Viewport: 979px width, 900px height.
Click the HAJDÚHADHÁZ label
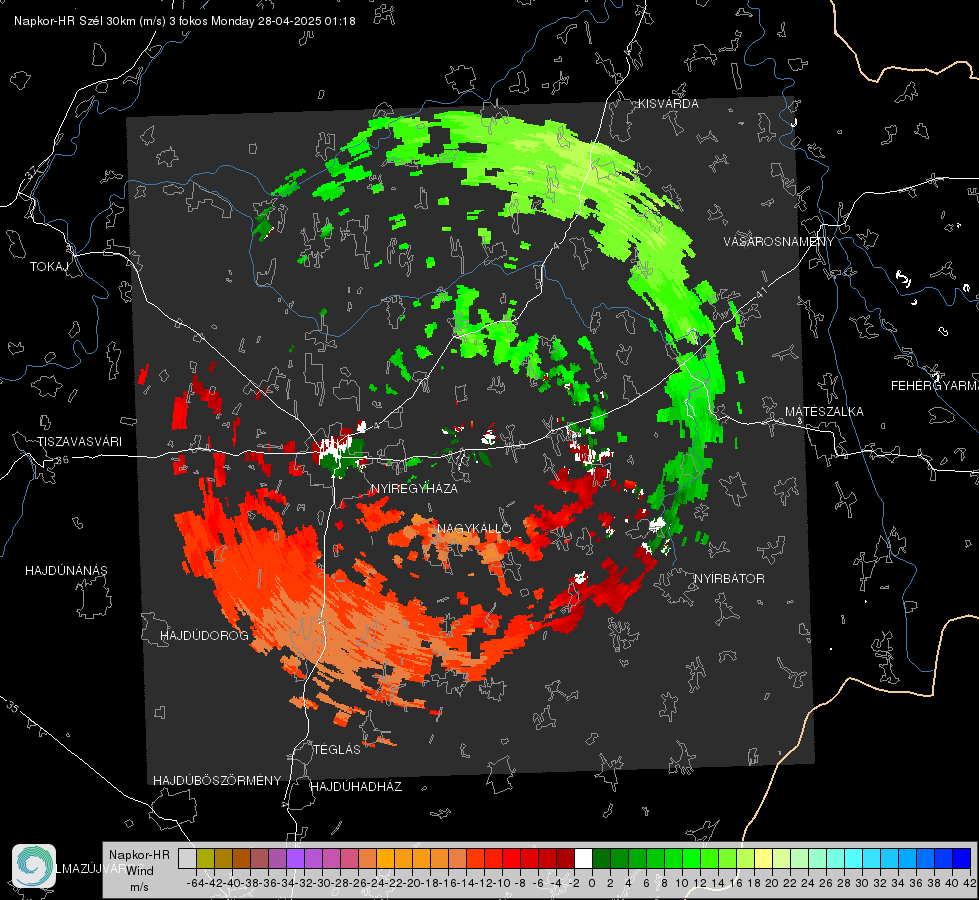tap(356, 787)
